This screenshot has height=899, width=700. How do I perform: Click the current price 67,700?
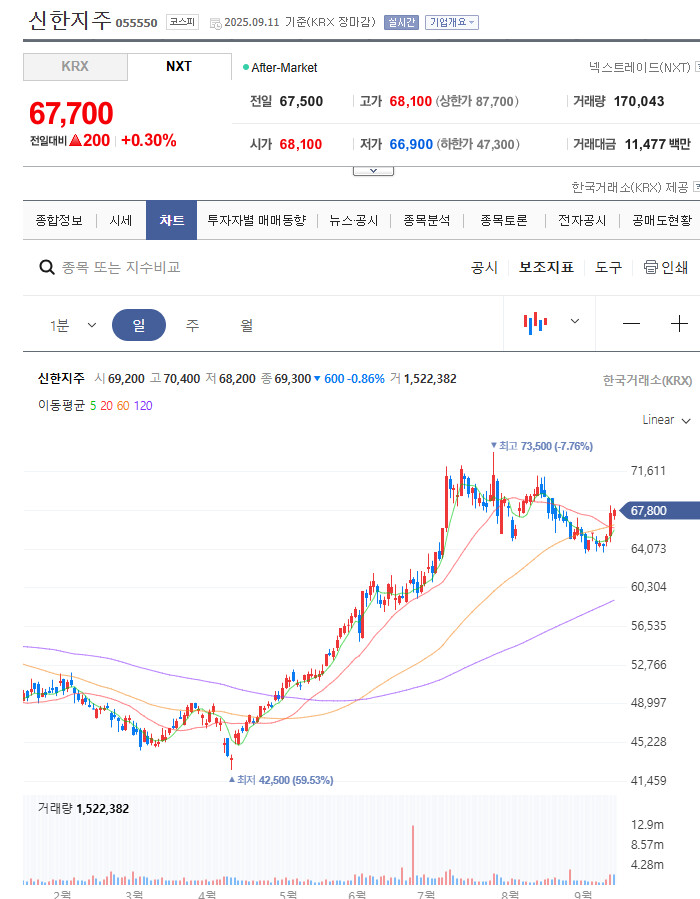(x=71, y=114)
